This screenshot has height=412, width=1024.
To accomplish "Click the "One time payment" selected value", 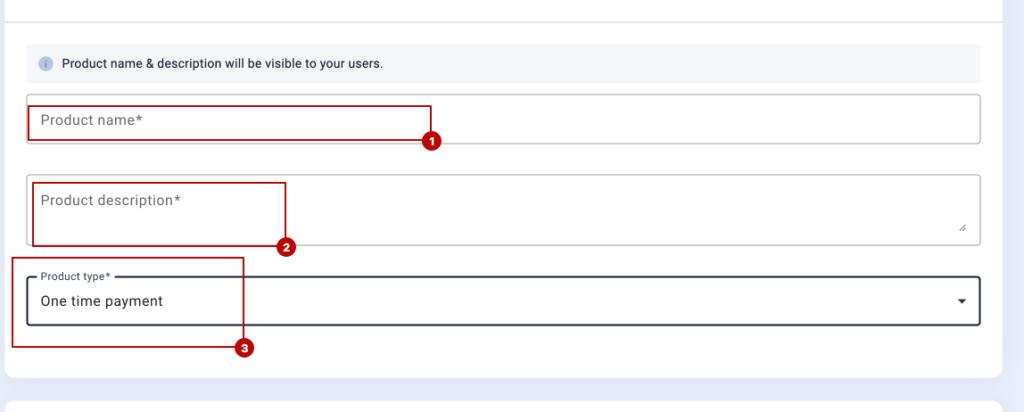I will [101, 302].
